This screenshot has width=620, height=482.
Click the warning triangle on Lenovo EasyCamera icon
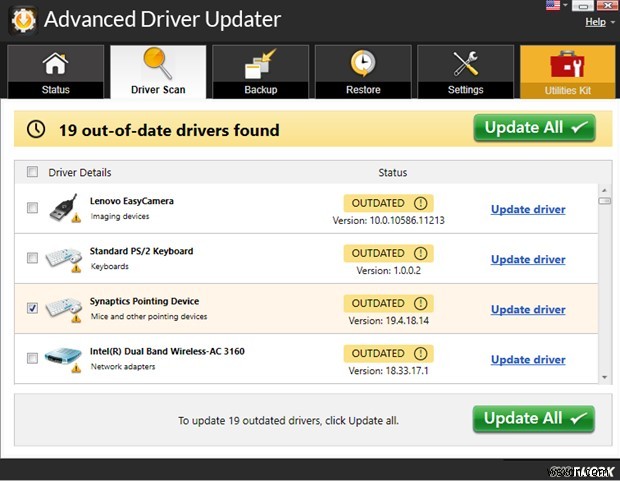click(x=76, y=218)
